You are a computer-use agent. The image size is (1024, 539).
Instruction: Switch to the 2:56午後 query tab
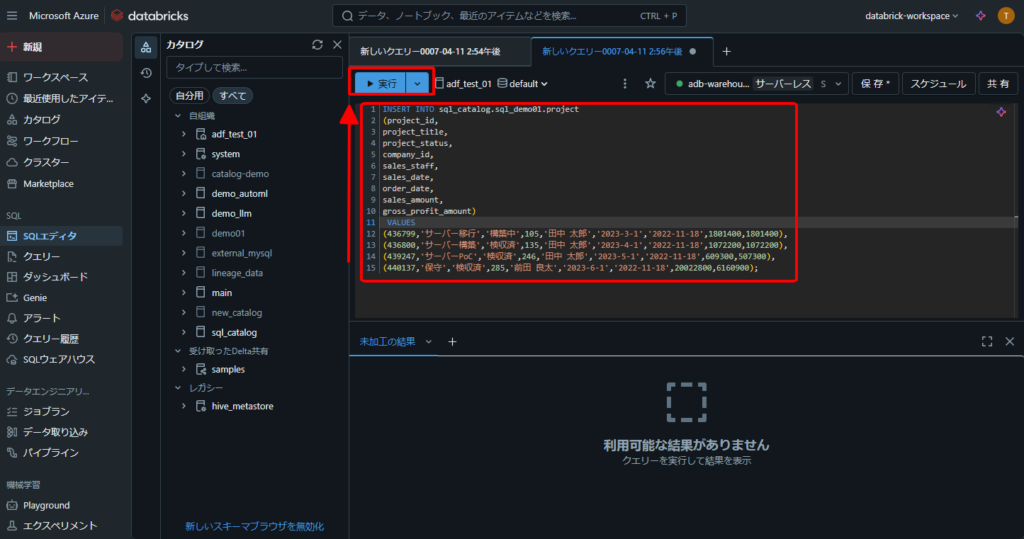612,52
